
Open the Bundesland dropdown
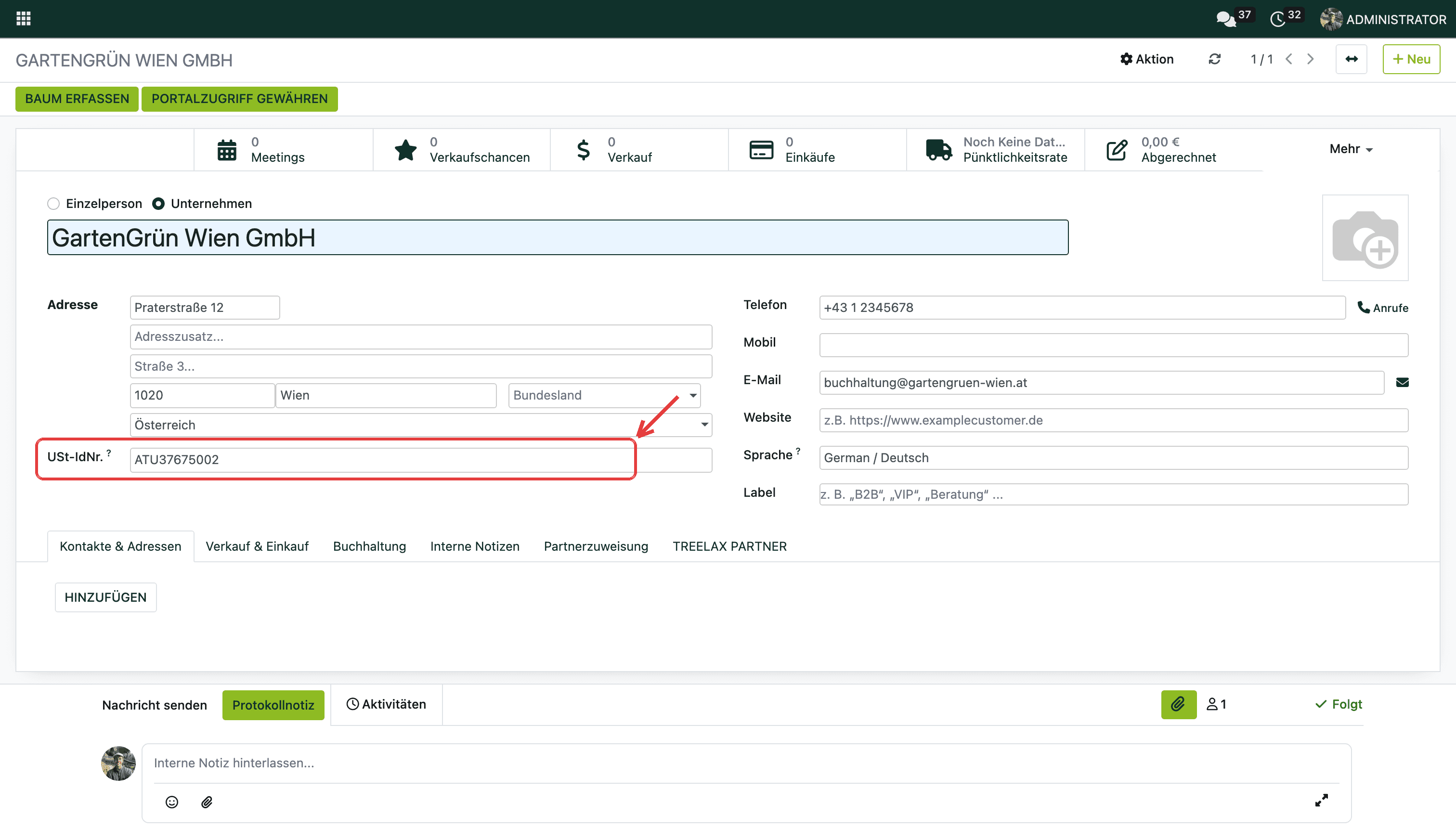[604, 395]
